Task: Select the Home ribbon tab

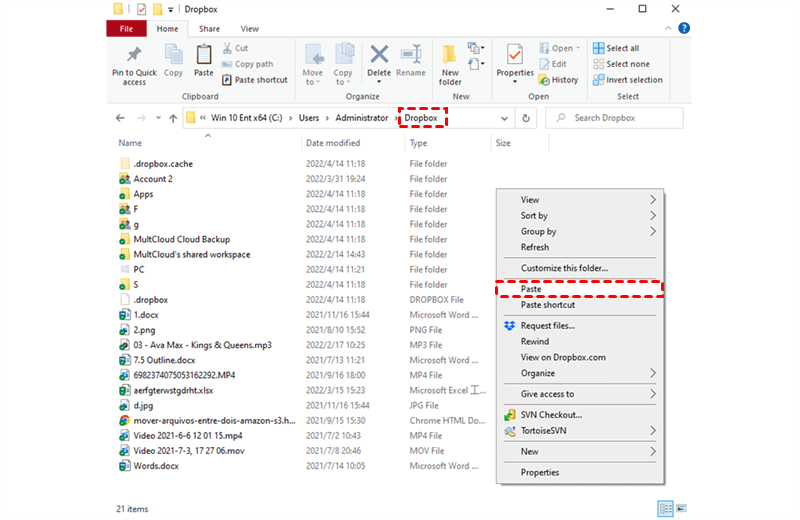Action: (167, 29)
